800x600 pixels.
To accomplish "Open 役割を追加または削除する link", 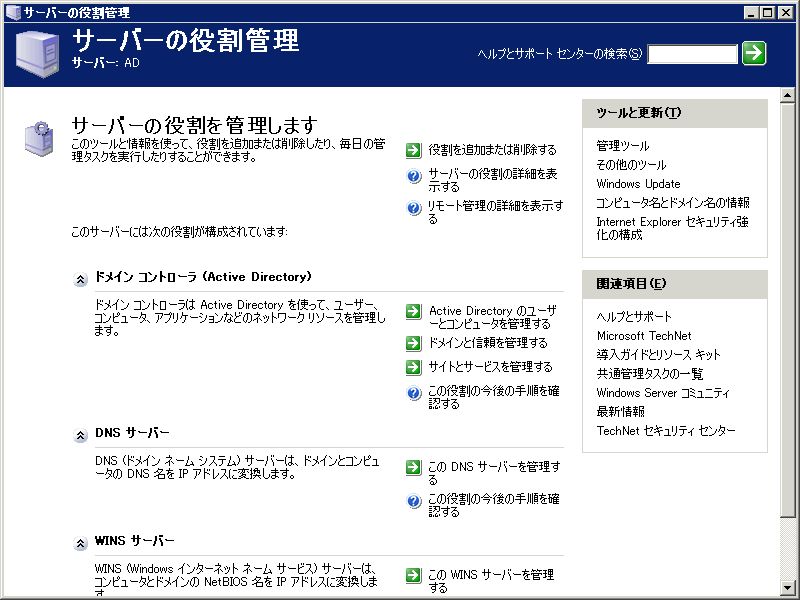I will pyautogui.click(x=492, y=150).
